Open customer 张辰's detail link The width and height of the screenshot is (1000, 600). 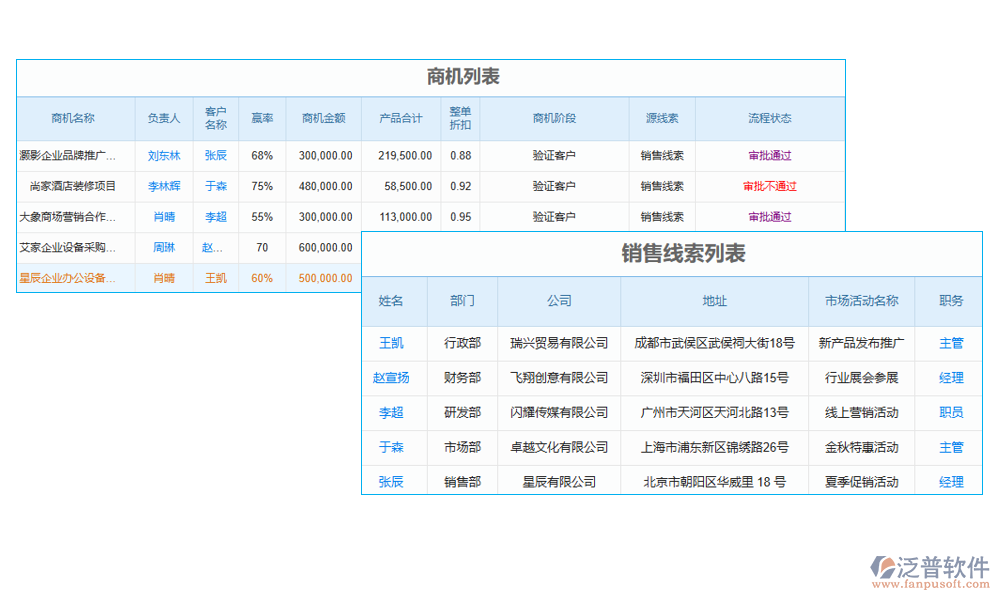(x=216, y=155)
